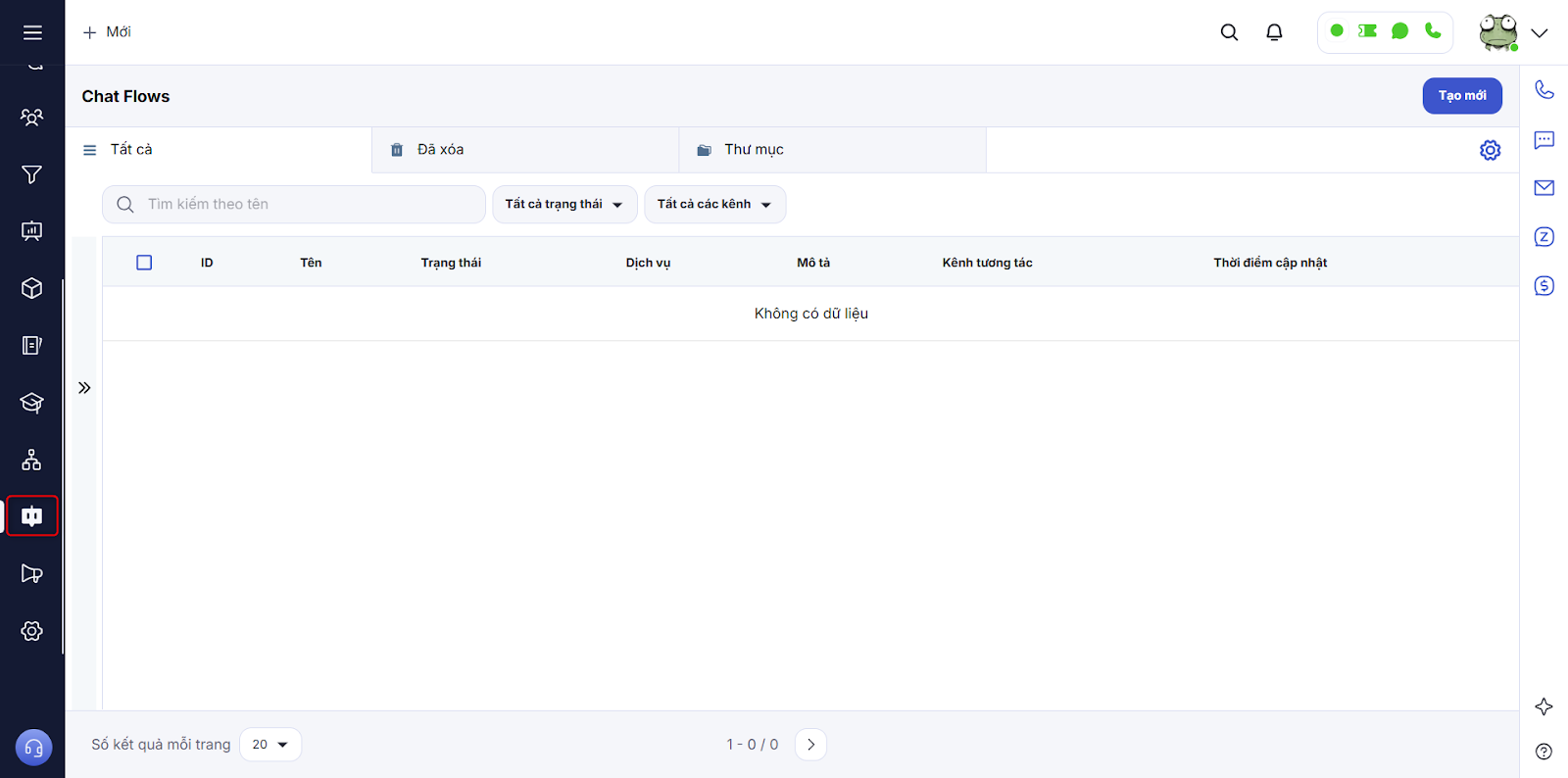Tick the select-all checkbox in table header
The height and width of the screenshot is (778, 1568).
pyautogui.click(x=144, y=263)
